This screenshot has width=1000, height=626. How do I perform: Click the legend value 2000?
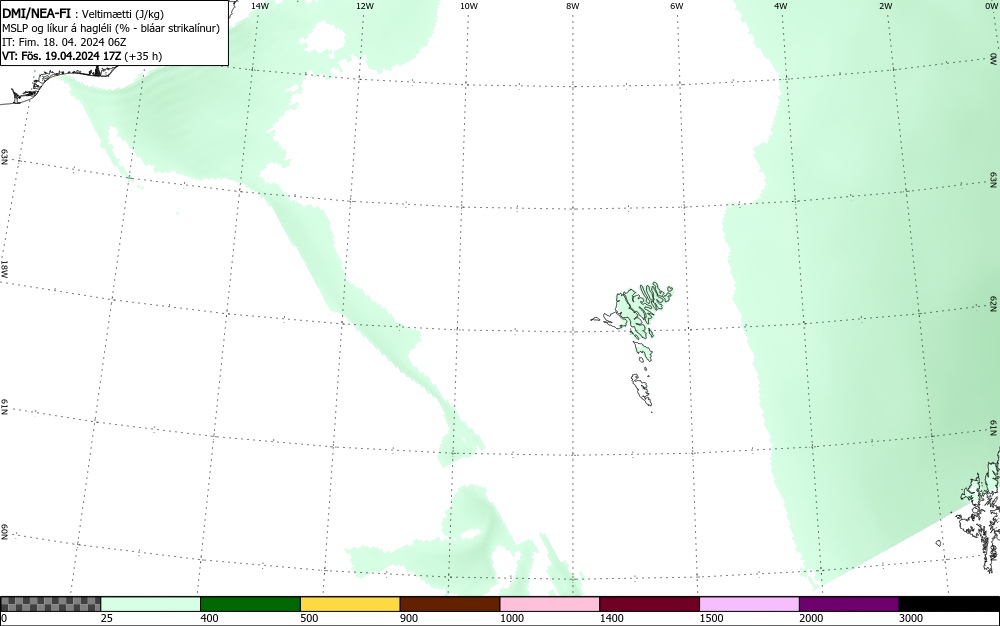click(811, 618)
